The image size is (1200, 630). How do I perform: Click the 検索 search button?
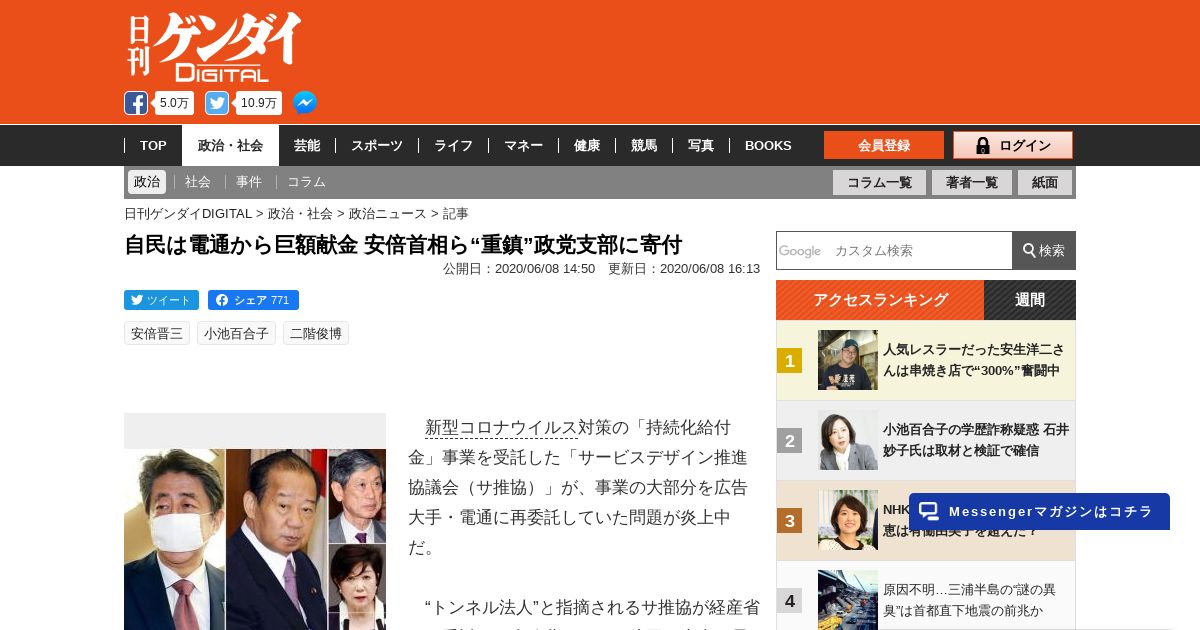pyautogui.click(x=1044, y=250)
